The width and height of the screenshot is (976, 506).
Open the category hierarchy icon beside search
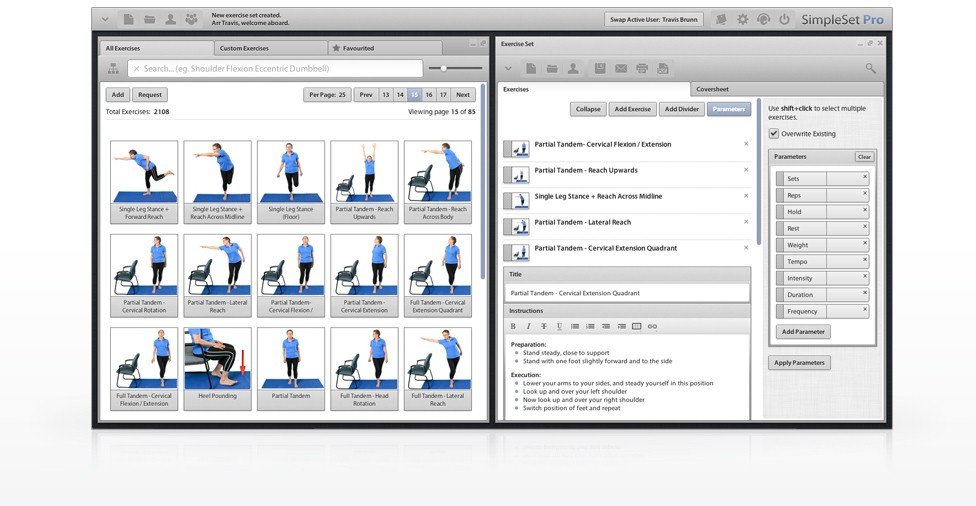(113, 68)
